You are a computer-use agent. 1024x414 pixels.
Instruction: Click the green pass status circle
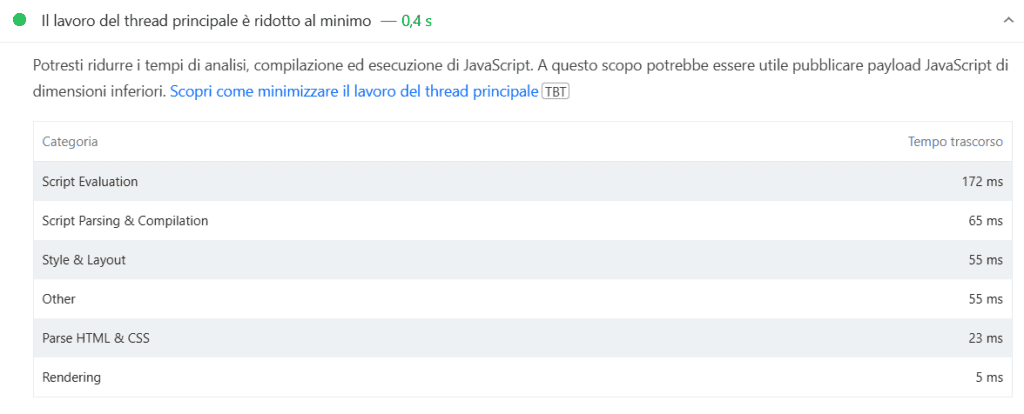[19, 20]
